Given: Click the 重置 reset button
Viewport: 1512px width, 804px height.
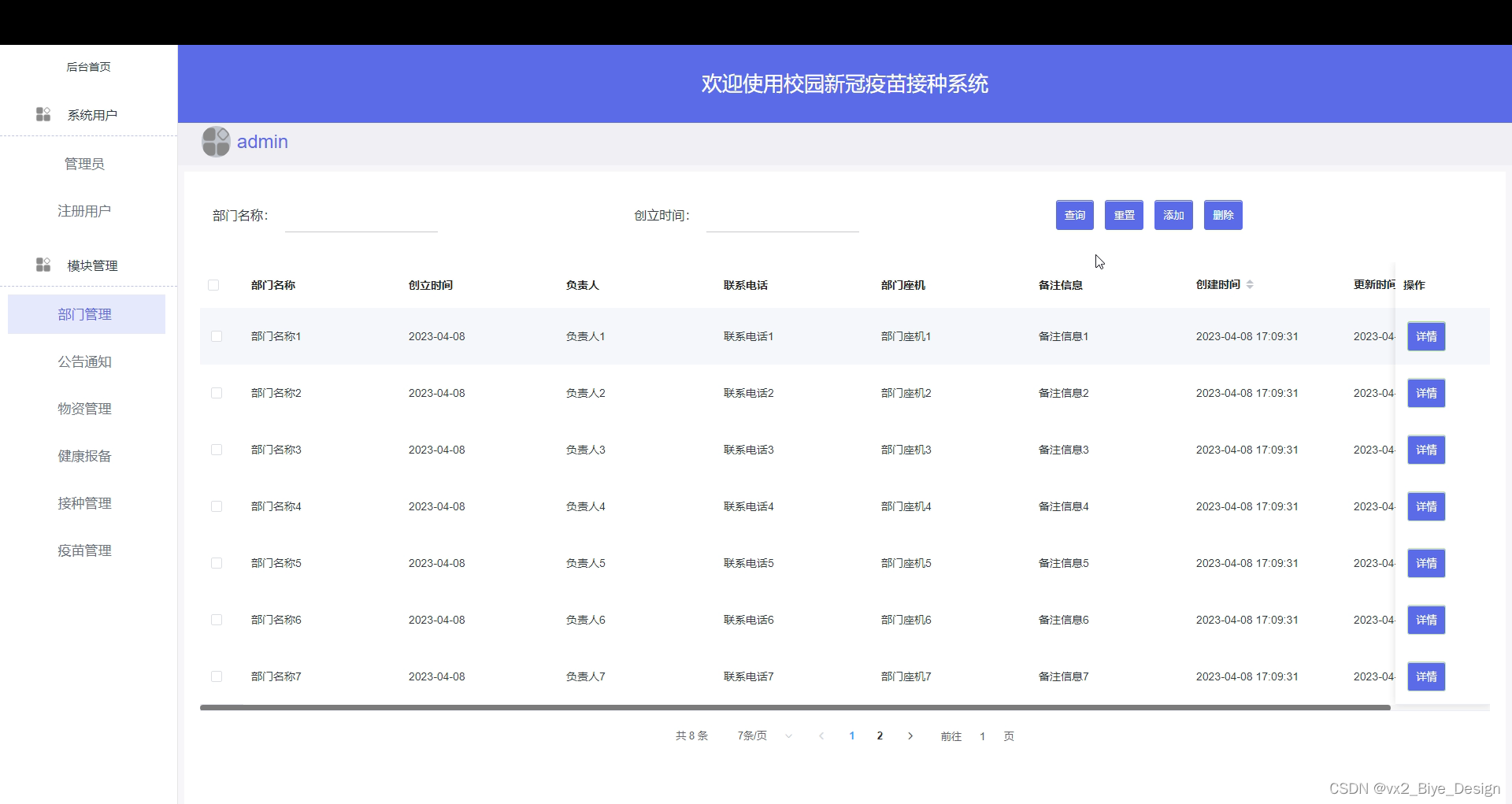Looking at the screenshot, I should coord(1124,215).
